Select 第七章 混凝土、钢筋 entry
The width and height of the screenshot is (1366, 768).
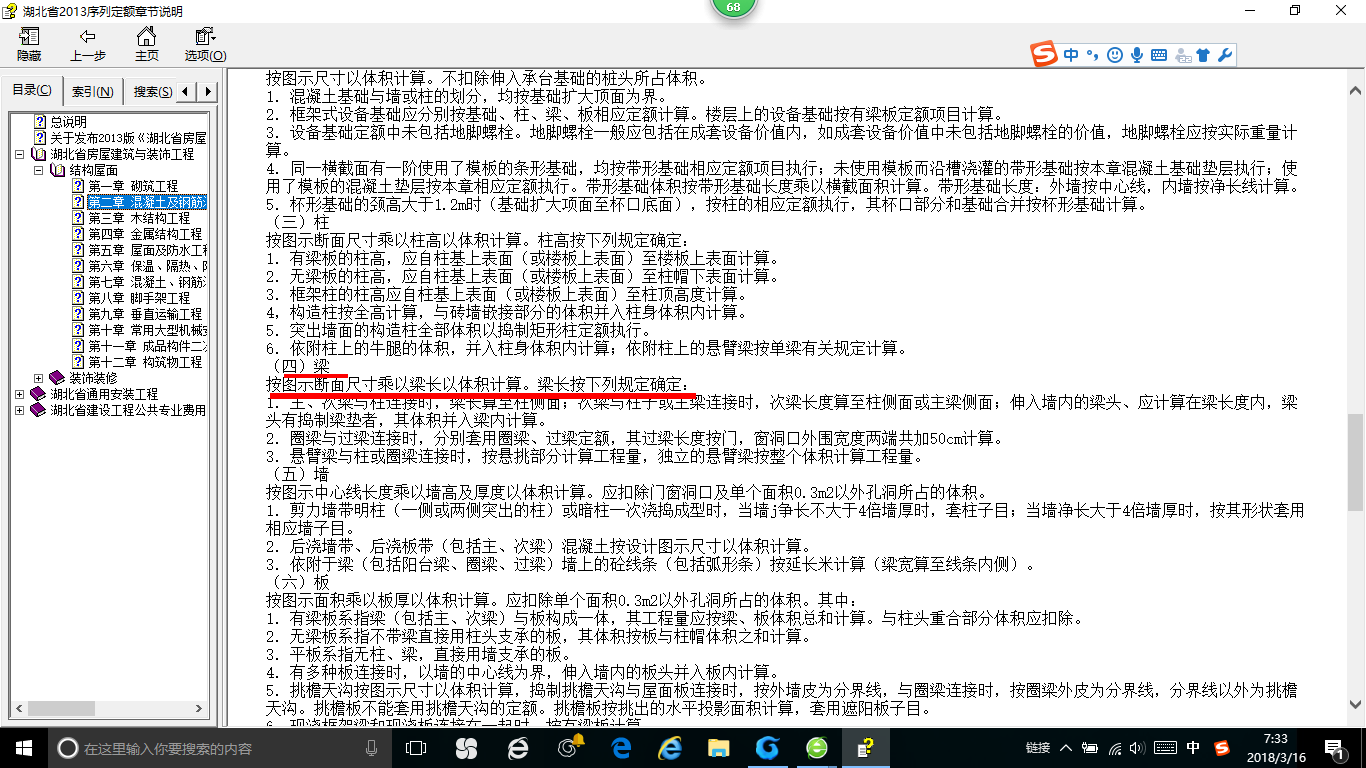147,282
